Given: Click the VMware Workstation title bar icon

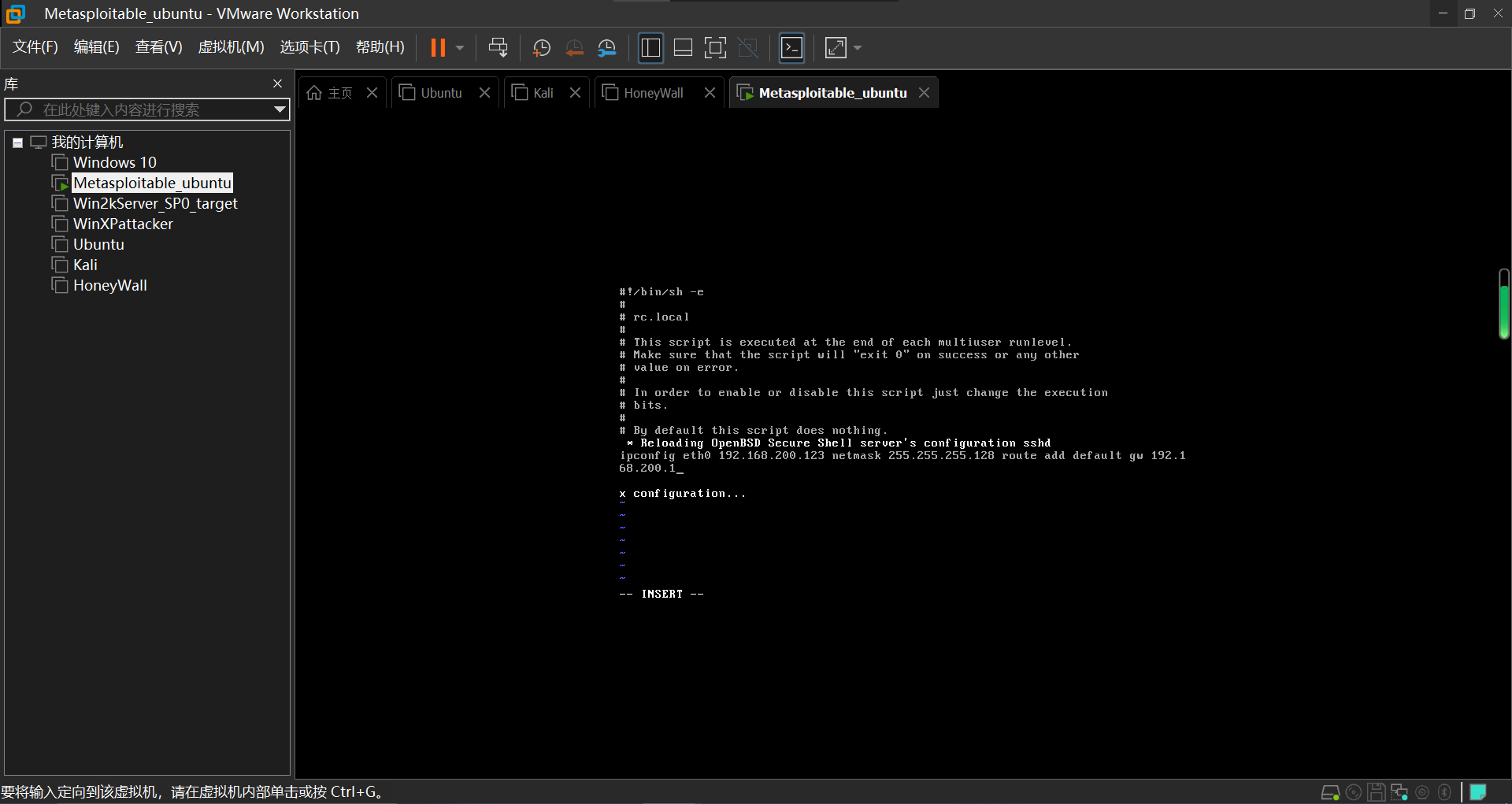Looking at the screenshot, I should (16, 13).
